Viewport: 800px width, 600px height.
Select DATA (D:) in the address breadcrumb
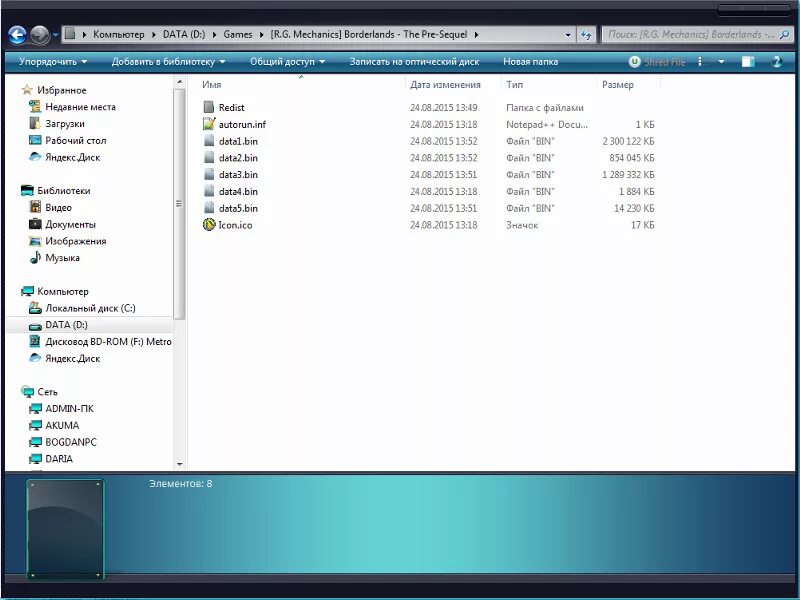(184, 35)
